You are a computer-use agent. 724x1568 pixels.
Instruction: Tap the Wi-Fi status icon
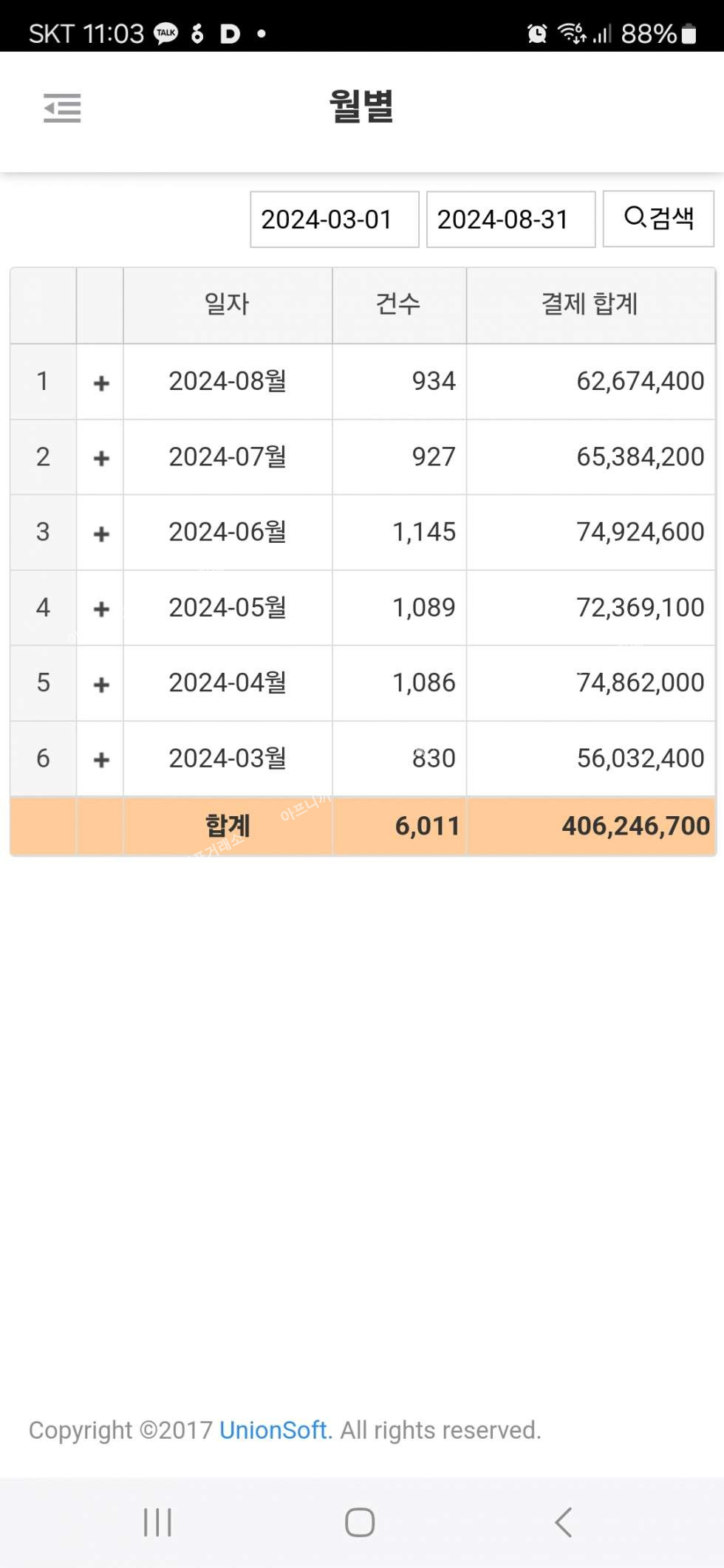click(x=571, y=33)
